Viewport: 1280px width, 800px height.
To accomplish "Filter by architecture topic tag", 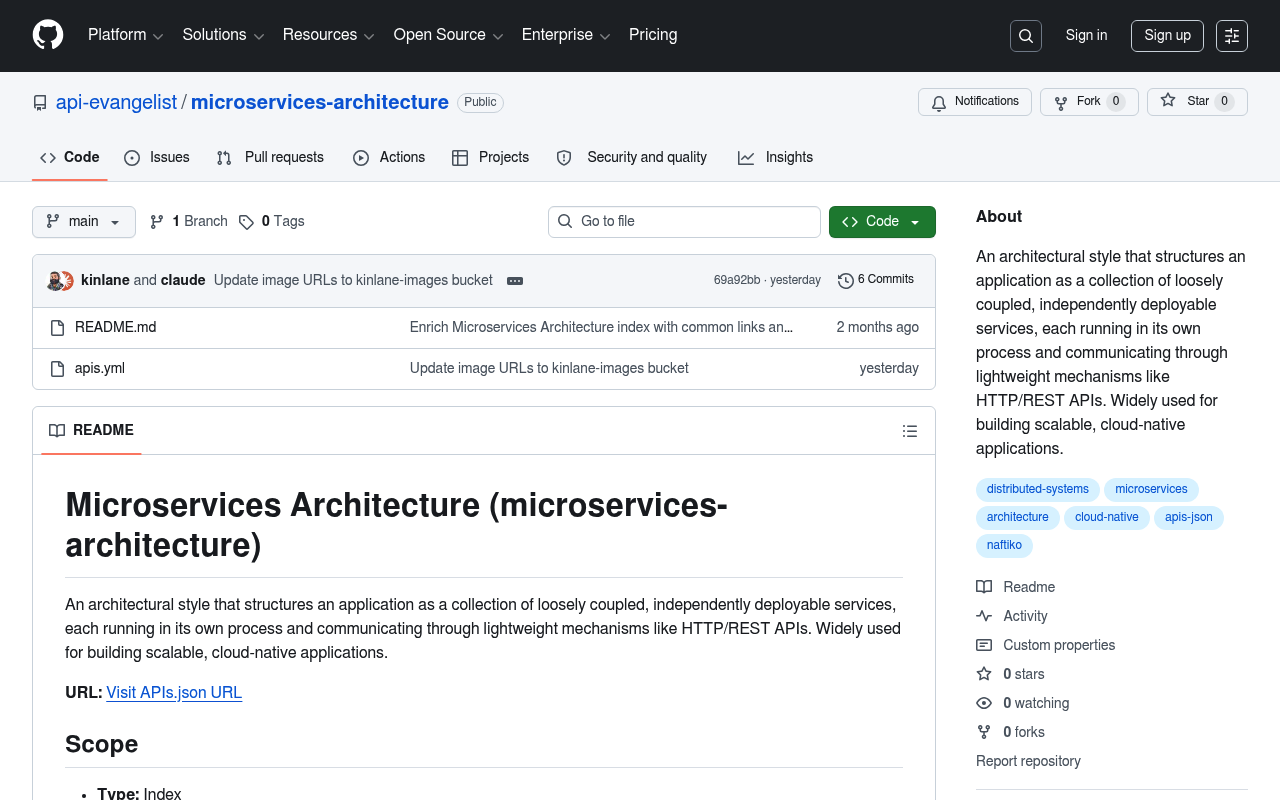I will coord(1017,518).
